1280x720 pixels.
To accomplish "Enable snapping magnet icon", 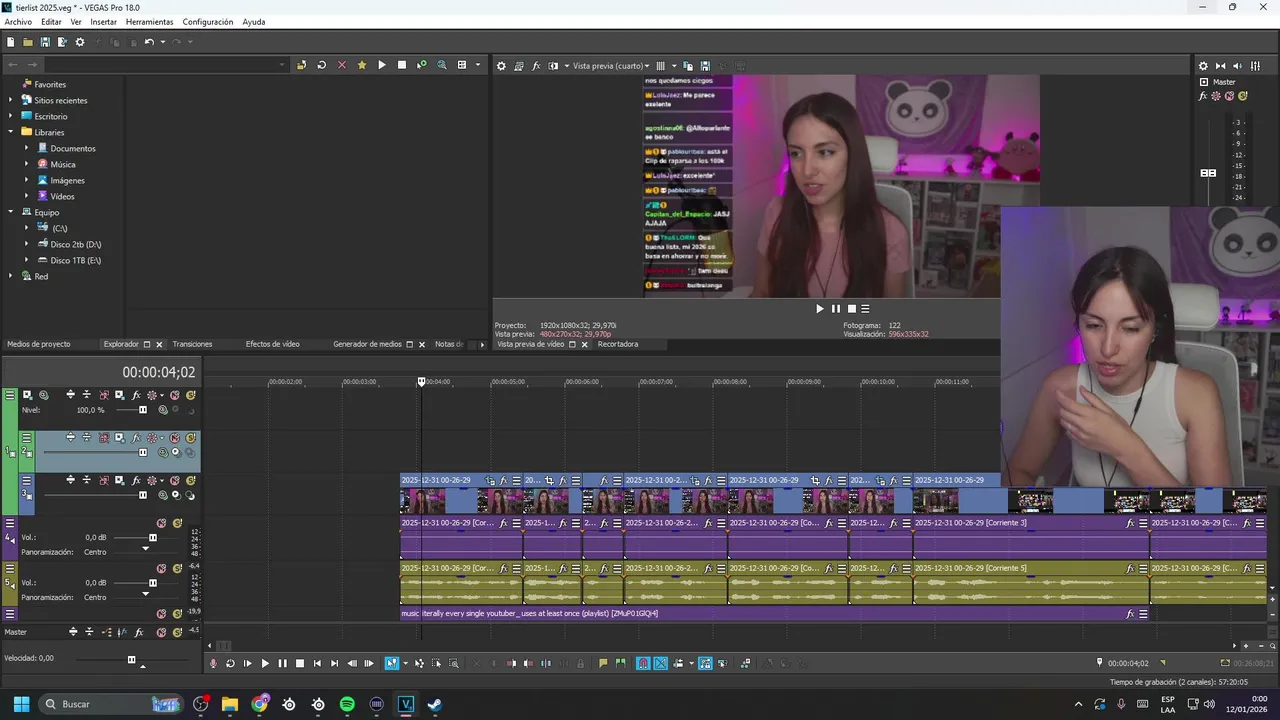I will click(643, 663).
